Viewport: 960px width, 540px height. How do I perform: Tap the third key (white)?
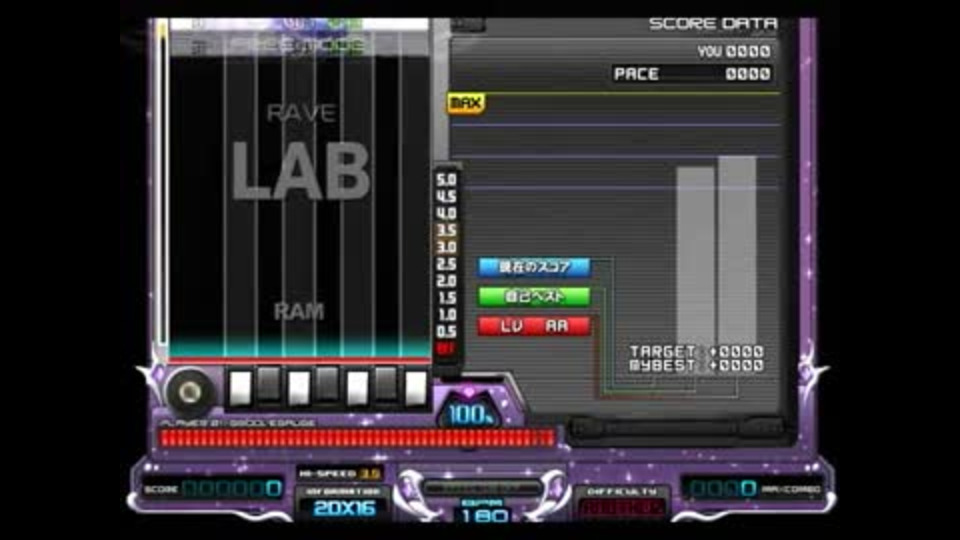pos(299,389)
